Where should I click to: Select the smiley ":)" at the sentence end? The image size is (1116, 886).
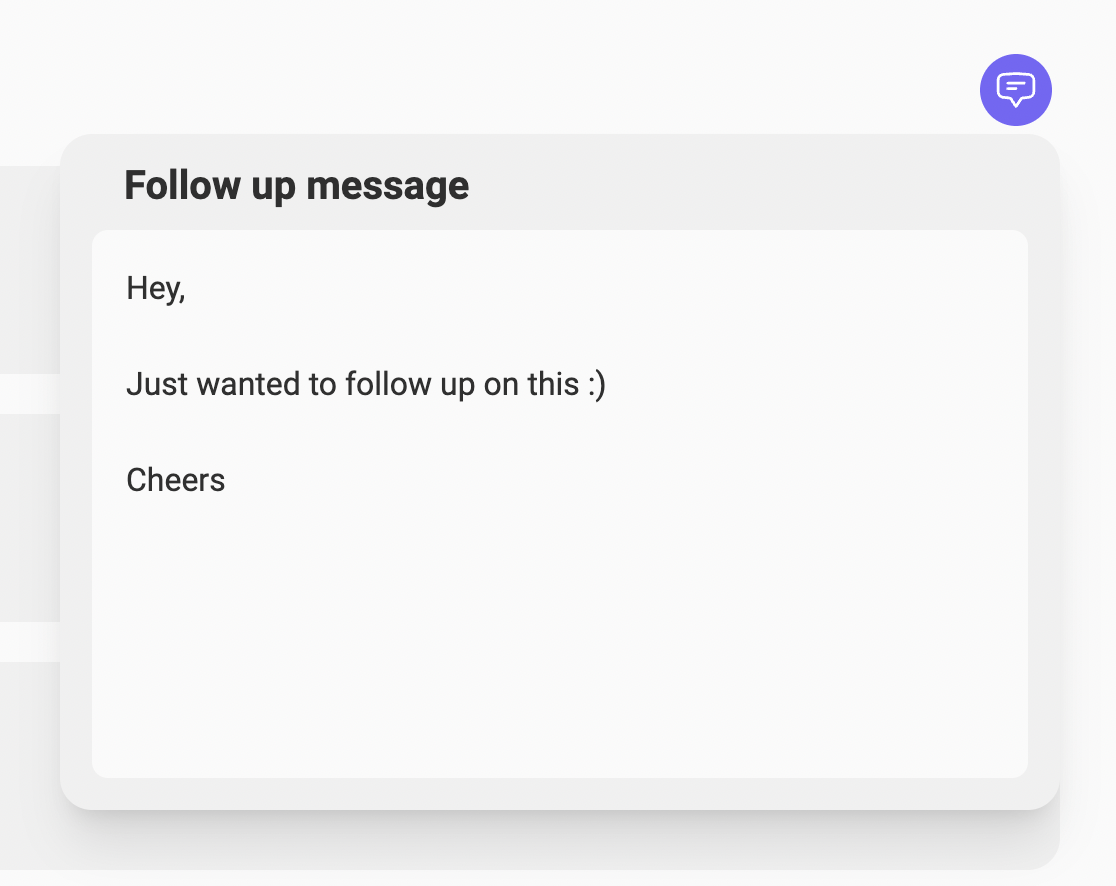point(598,383)
